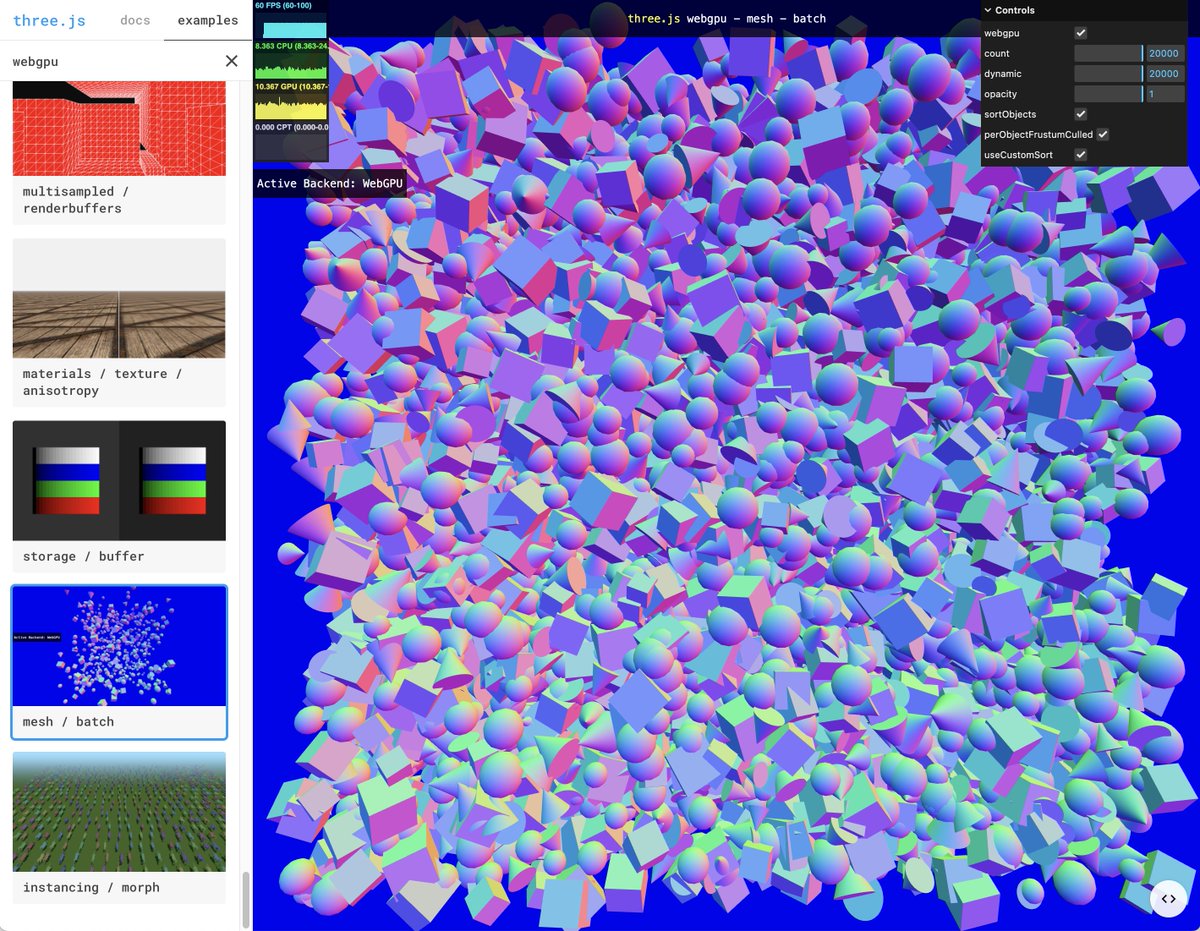The width and height of the screenshot is (1200, 931).
Task: Disable perObjectFrustumCulled checkbox
Action: [1102, 134]
